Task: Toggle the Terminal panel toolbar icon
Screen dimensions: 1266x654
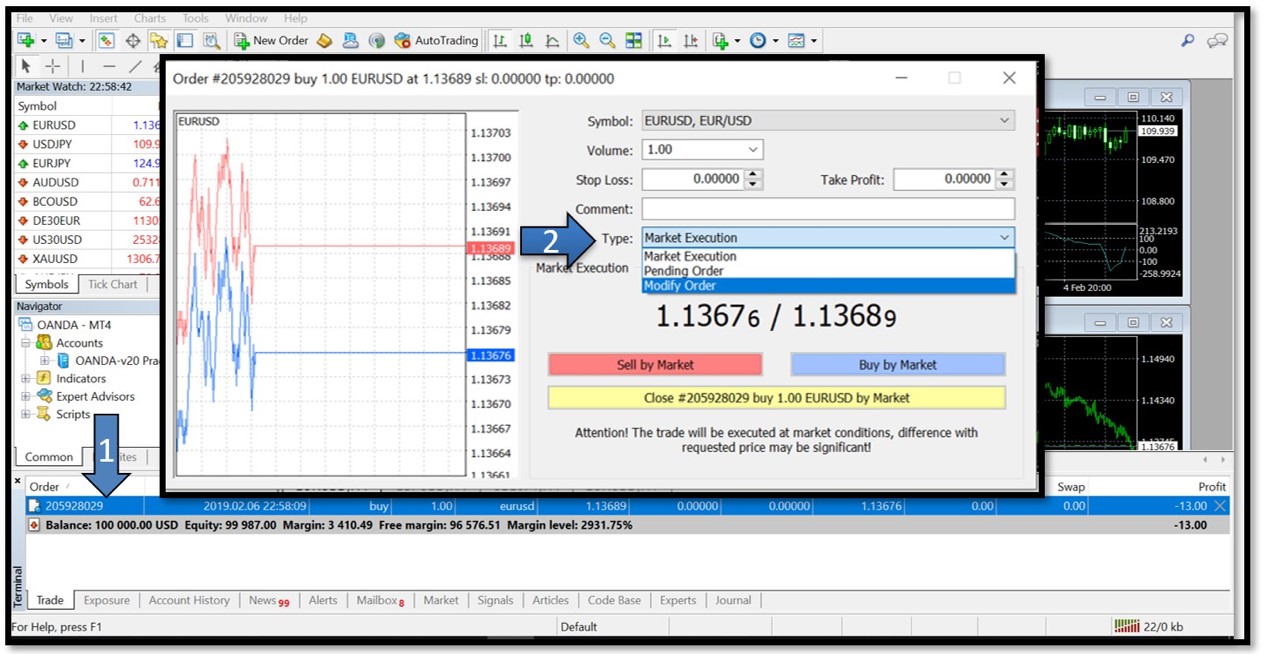Action: click(x=185, y=41)
